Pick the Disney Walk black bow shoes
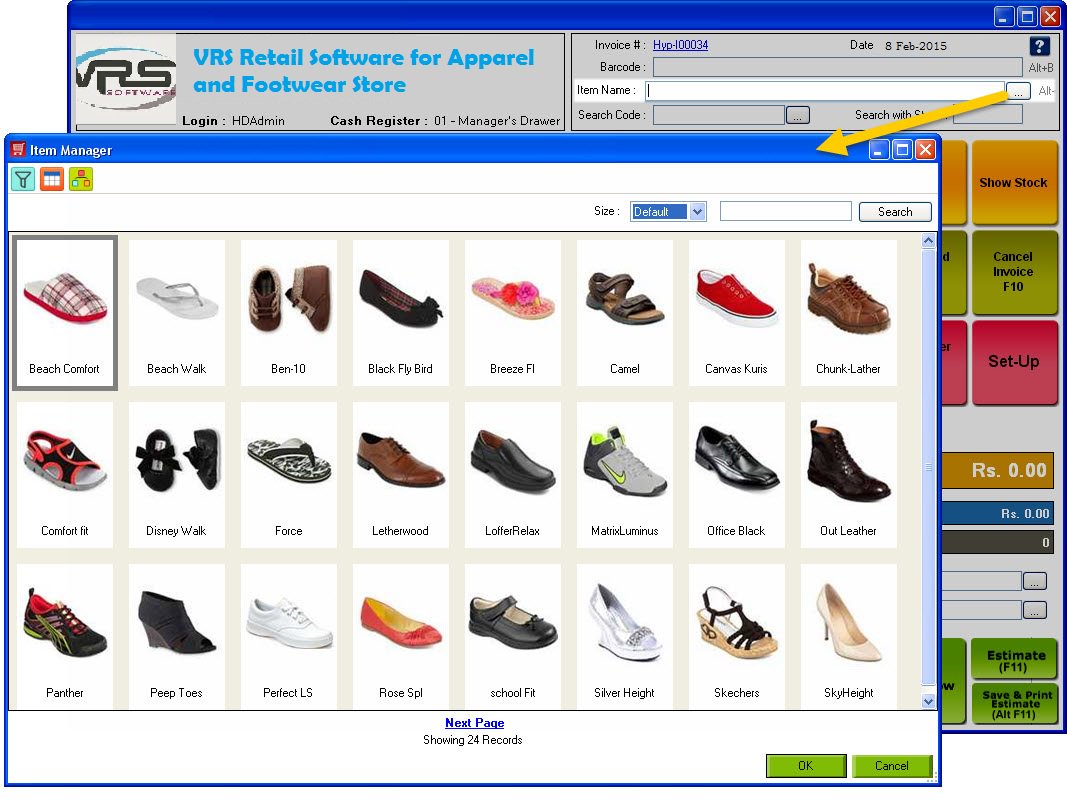 coord(176,475)
